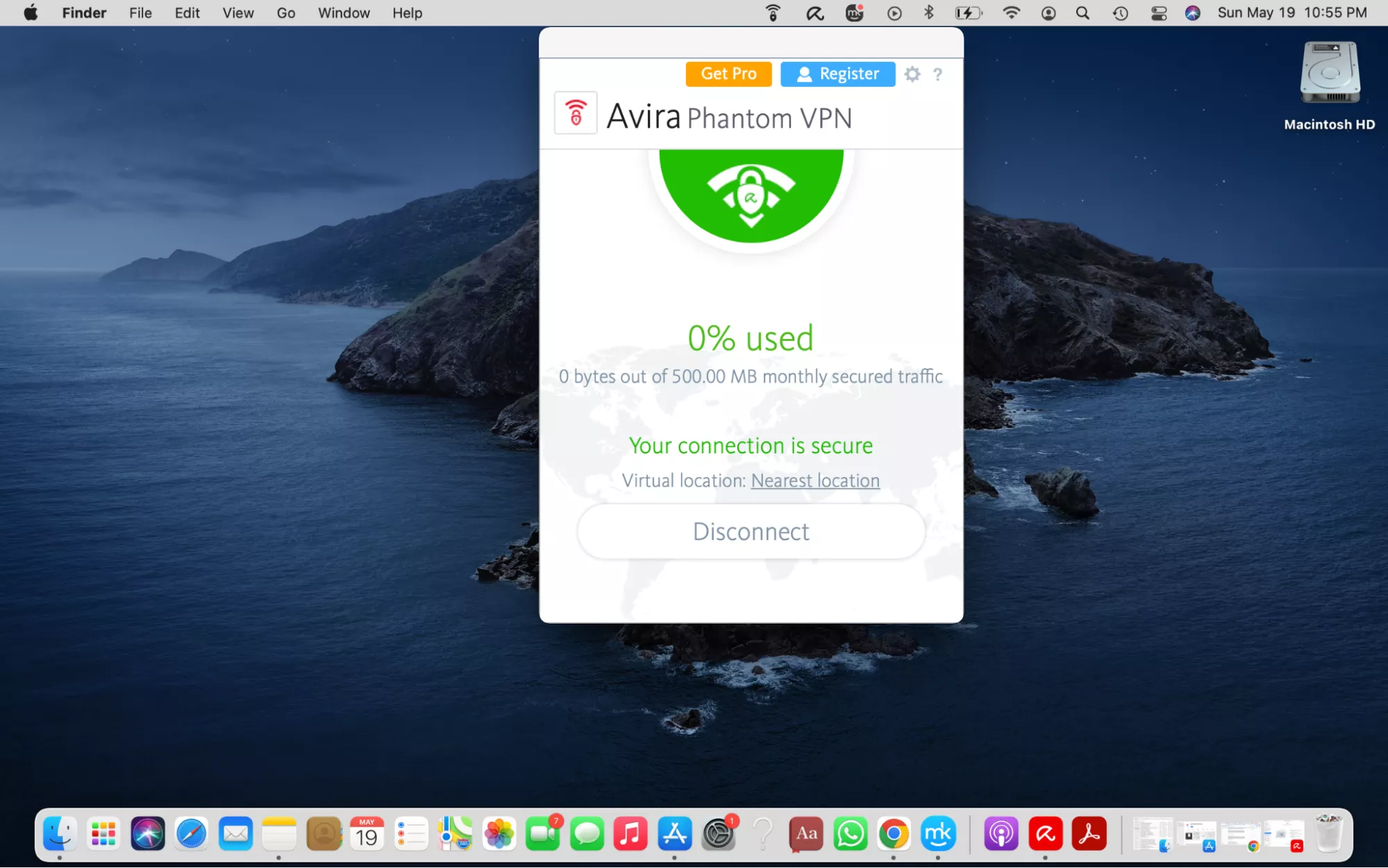Open Maps from the Dock
Image resolution: width=1388 pixels, height=868 pixels.
pyautogui.click(x=455, y=834)
